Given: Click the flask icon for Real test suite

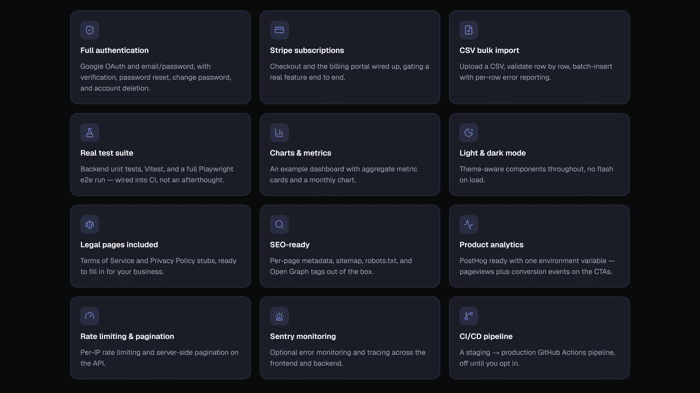Looking at the screenshot, I should [90, 133].
